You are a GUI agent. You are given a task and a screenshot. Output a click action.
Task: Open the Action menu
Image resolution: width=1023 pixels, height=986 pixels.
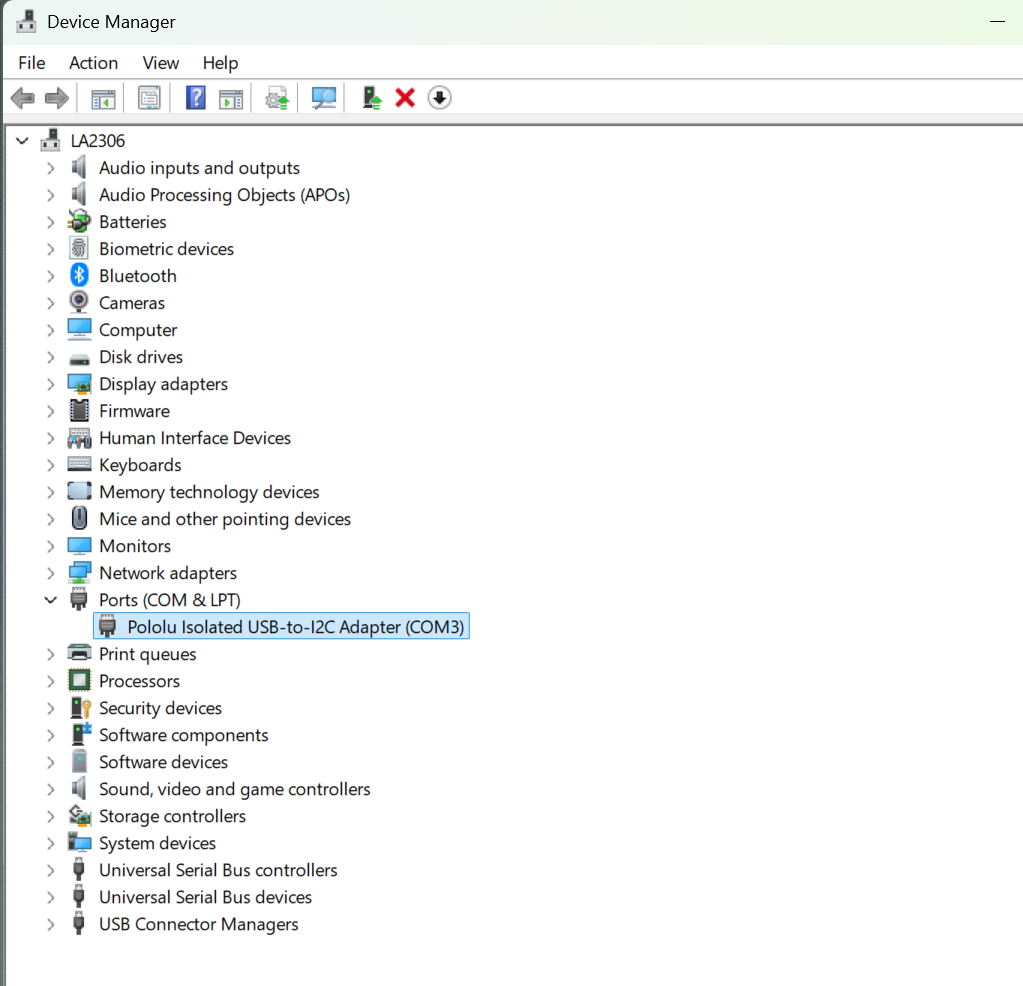click(93, 63)
